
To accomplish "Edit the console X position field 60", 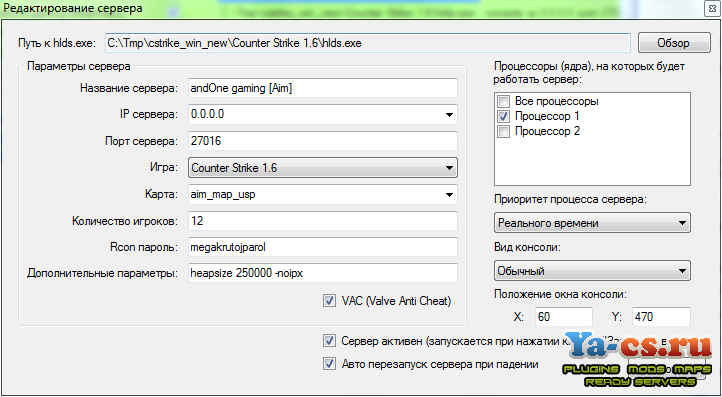I will [x=564, y=317].
